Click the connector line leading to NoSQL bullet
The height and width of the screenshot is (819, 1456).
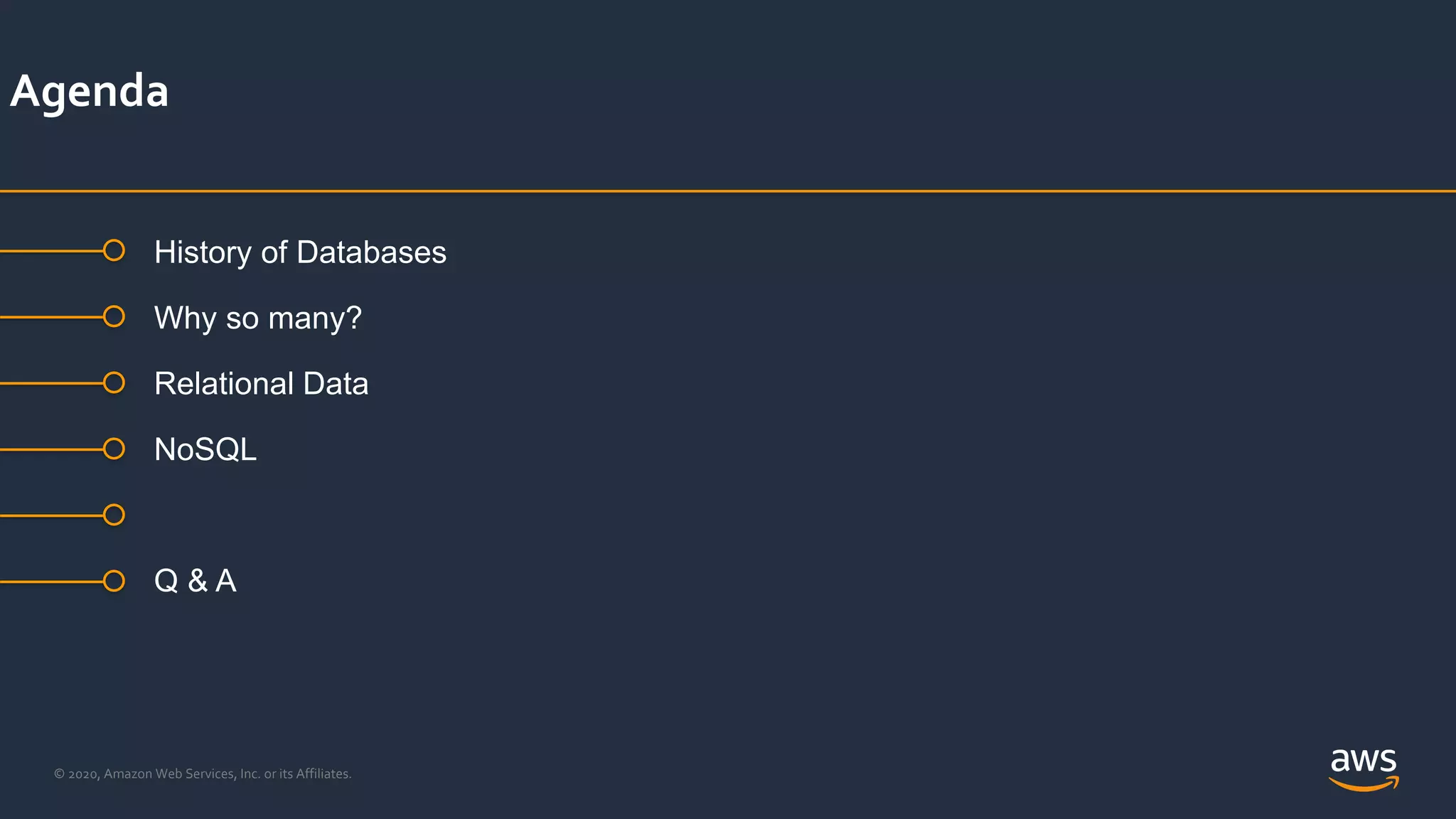point(51,449)
